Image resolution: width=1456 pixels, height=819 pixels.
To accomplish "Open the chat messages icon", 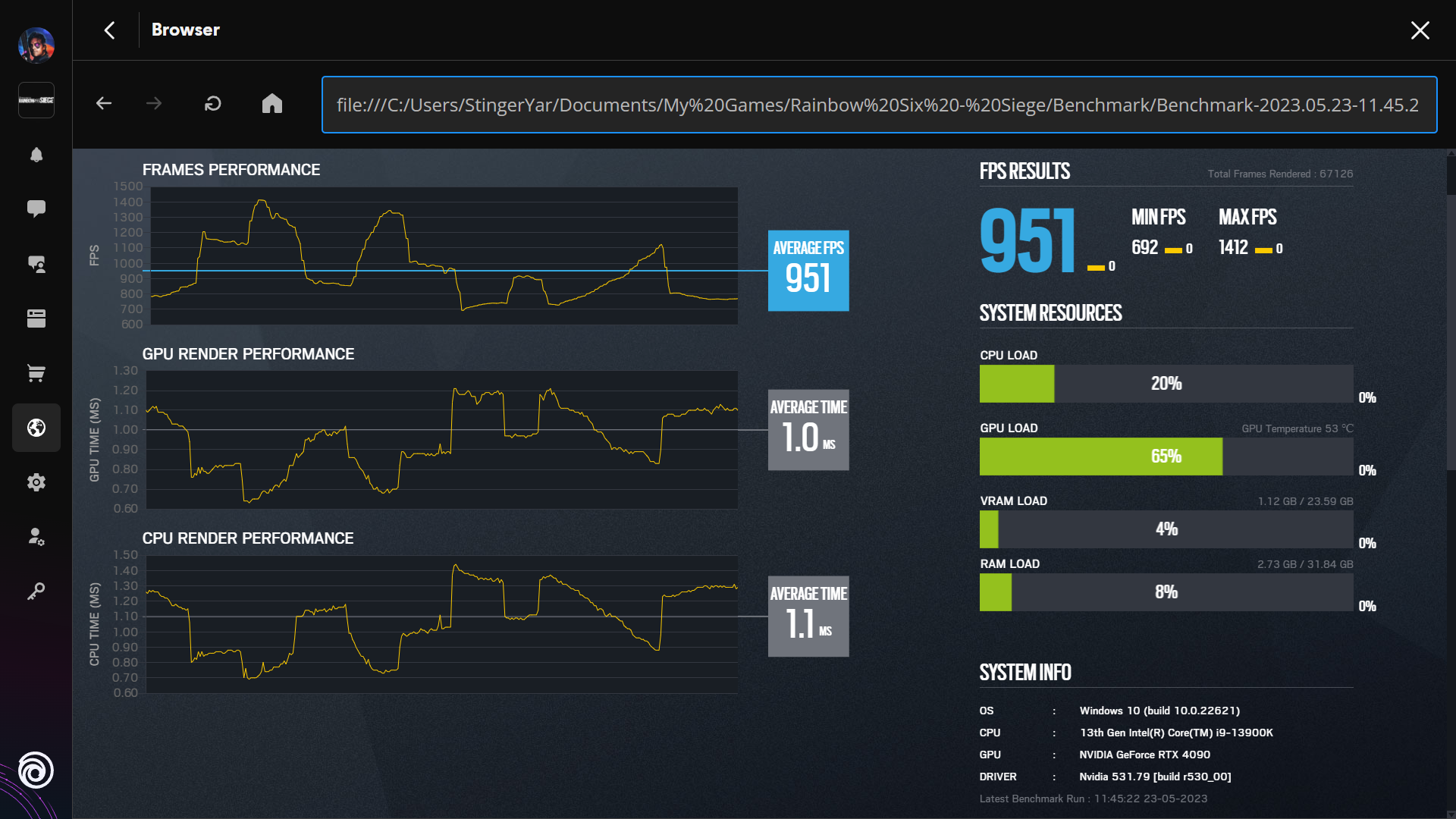I will pos(36,209).
